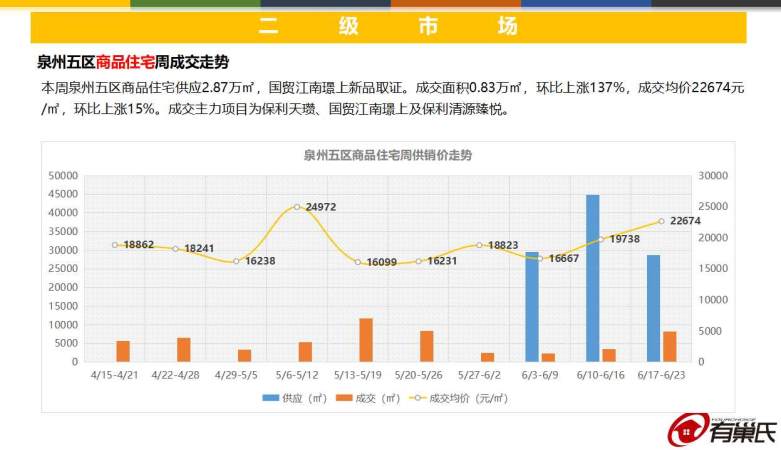The width and height of the screenshot is (781, 450).
Task: Select the 5/6-5/12 week axis label
Action: click(x=297, y=375)
